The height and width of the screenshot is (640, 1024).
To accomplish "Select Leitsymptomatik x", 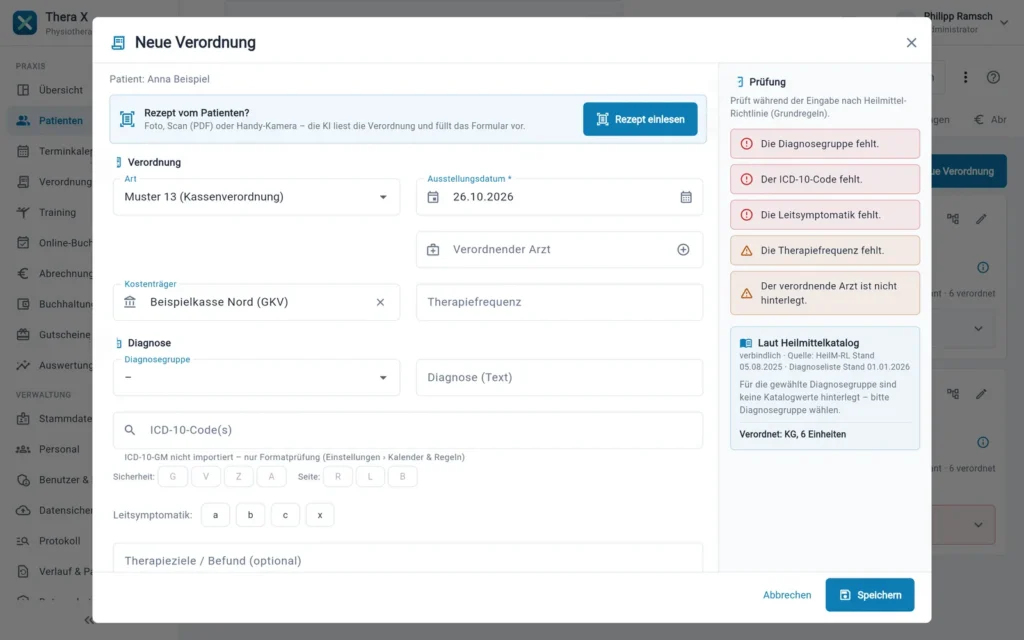I will pyautogui.click(x=319, y=515).
